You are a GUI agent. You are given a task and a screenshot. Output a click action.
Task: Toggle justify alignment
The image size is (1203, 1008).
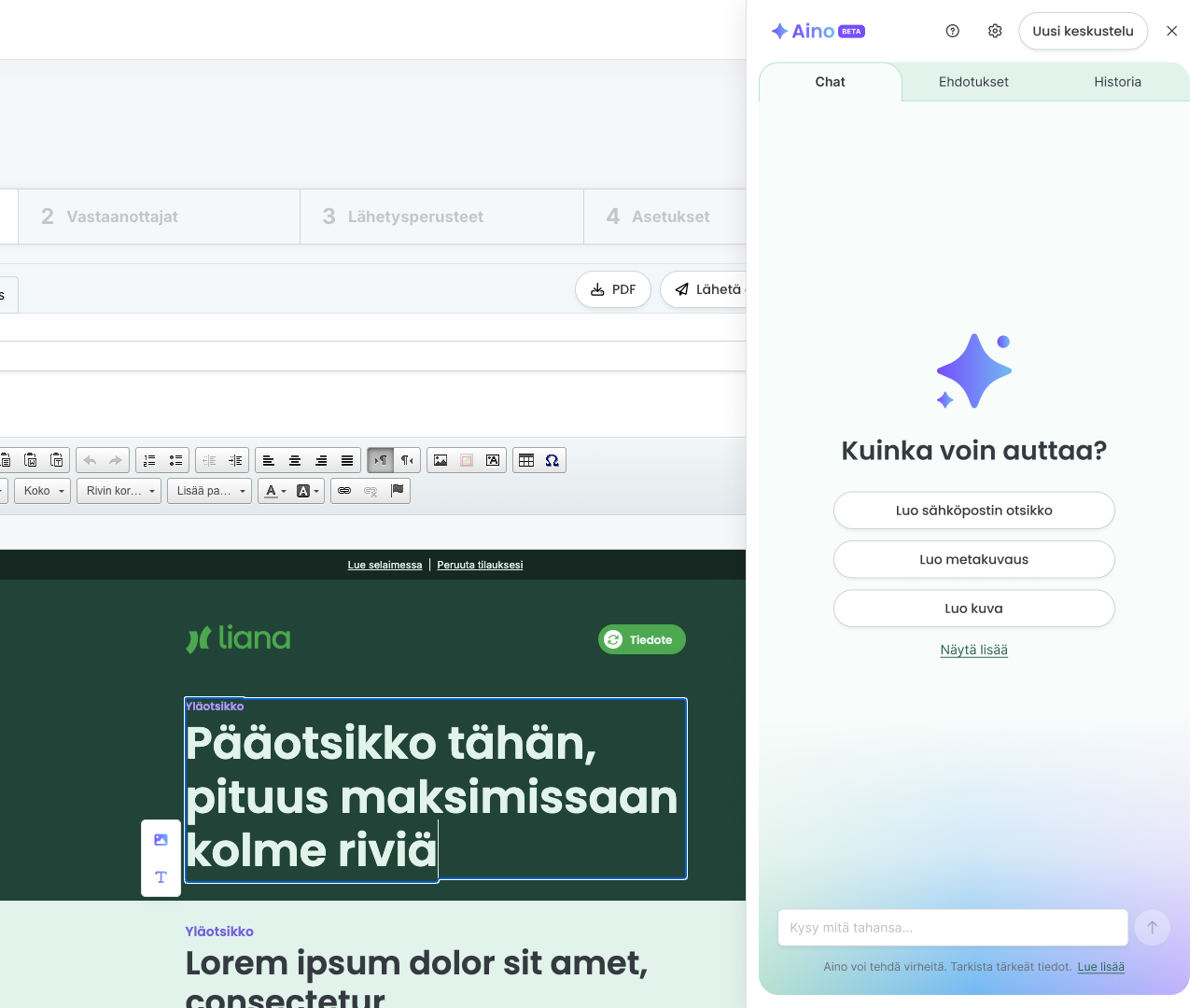coord(347,460)
